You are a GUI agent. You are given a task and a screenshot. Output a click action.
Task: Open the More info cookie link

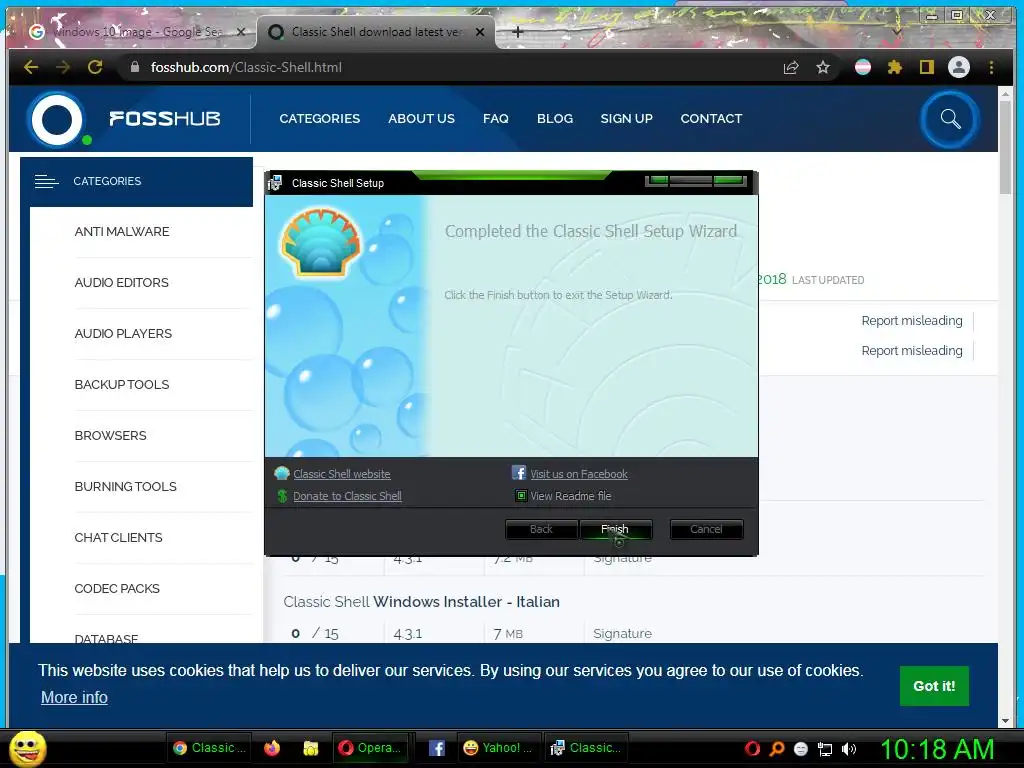(74, 697)
